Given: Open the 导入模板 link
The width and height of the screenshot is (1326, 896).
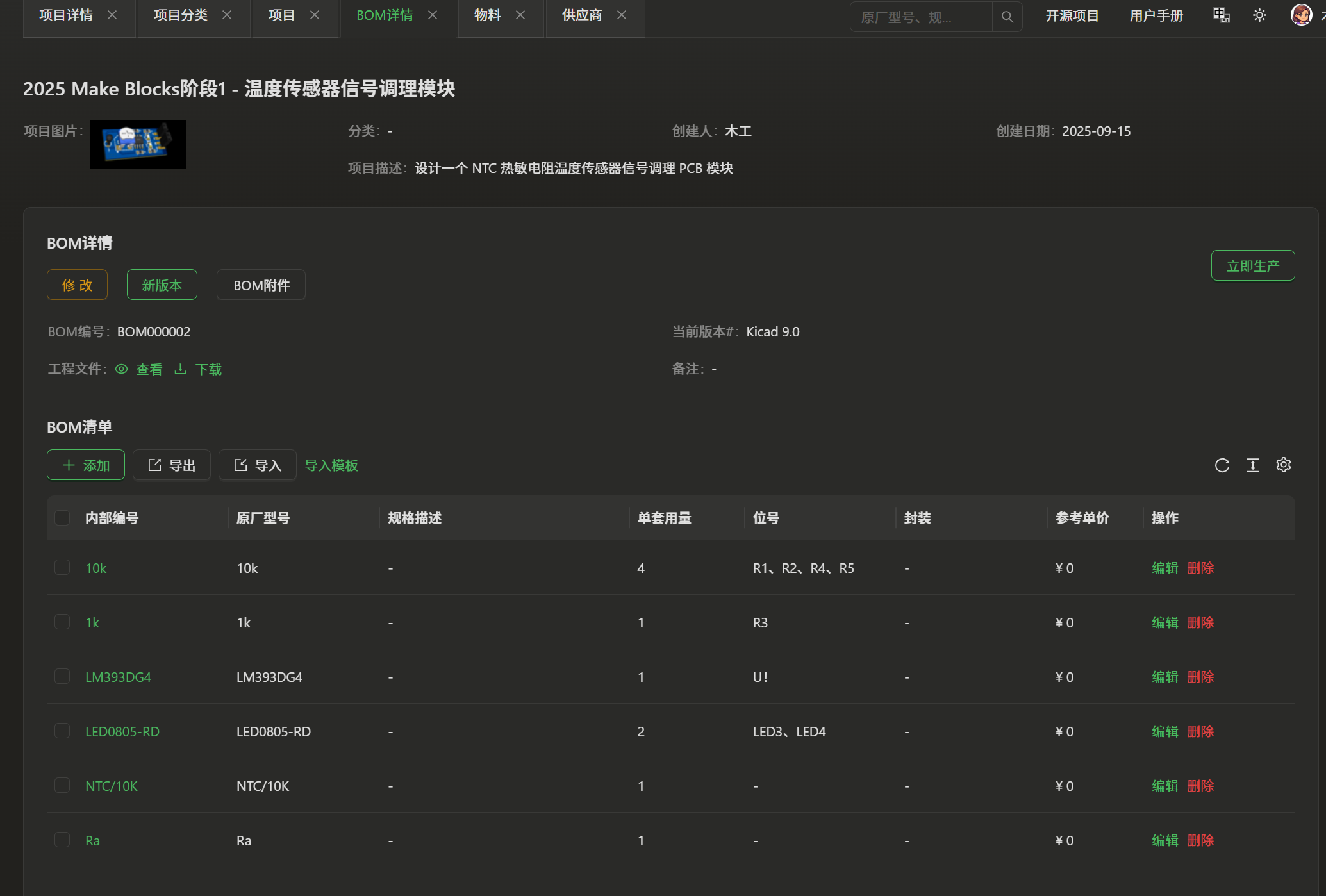Looking at the screenshot, I should click(331, 465).
